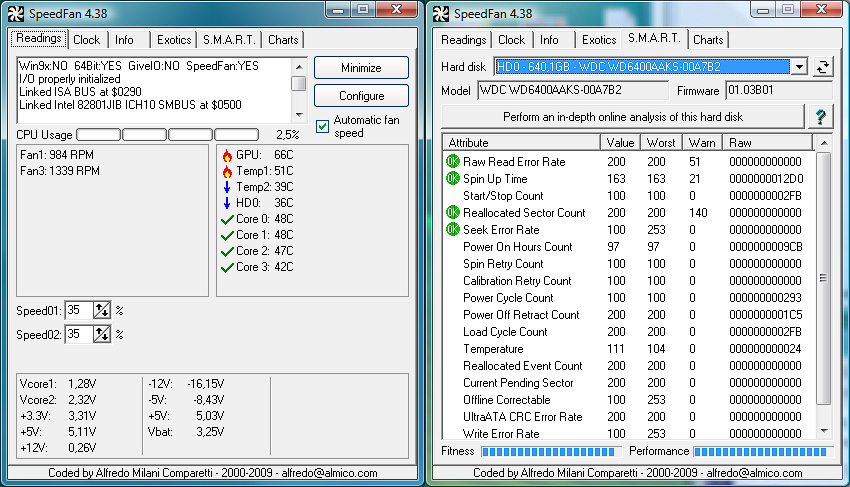The image size is (850, 487).
Task: Click the SMART table scrollbar thumb
Action: pyautogui.click(x=823, y=278)
